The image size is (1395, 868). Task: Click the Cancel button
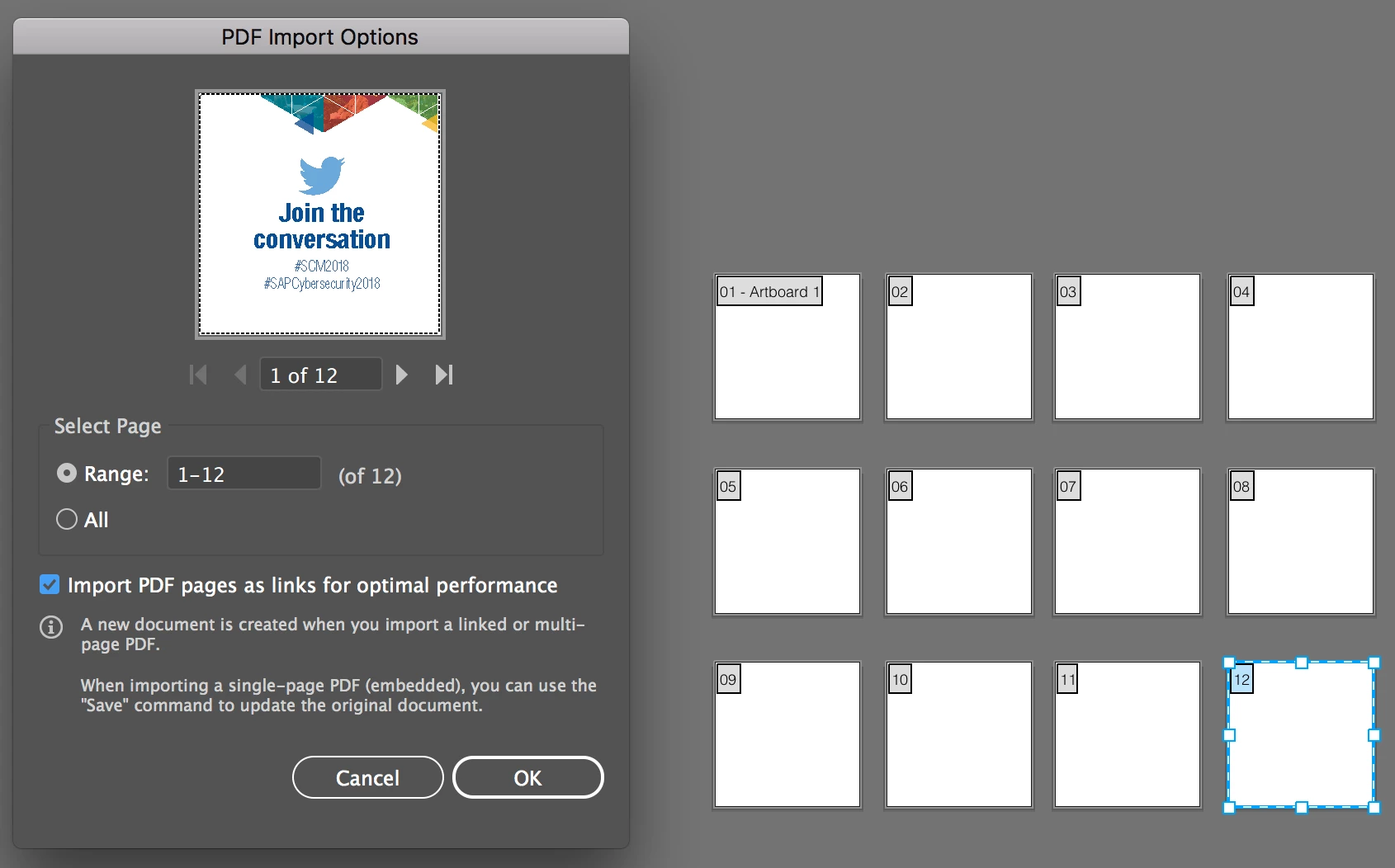pos(368,777)
